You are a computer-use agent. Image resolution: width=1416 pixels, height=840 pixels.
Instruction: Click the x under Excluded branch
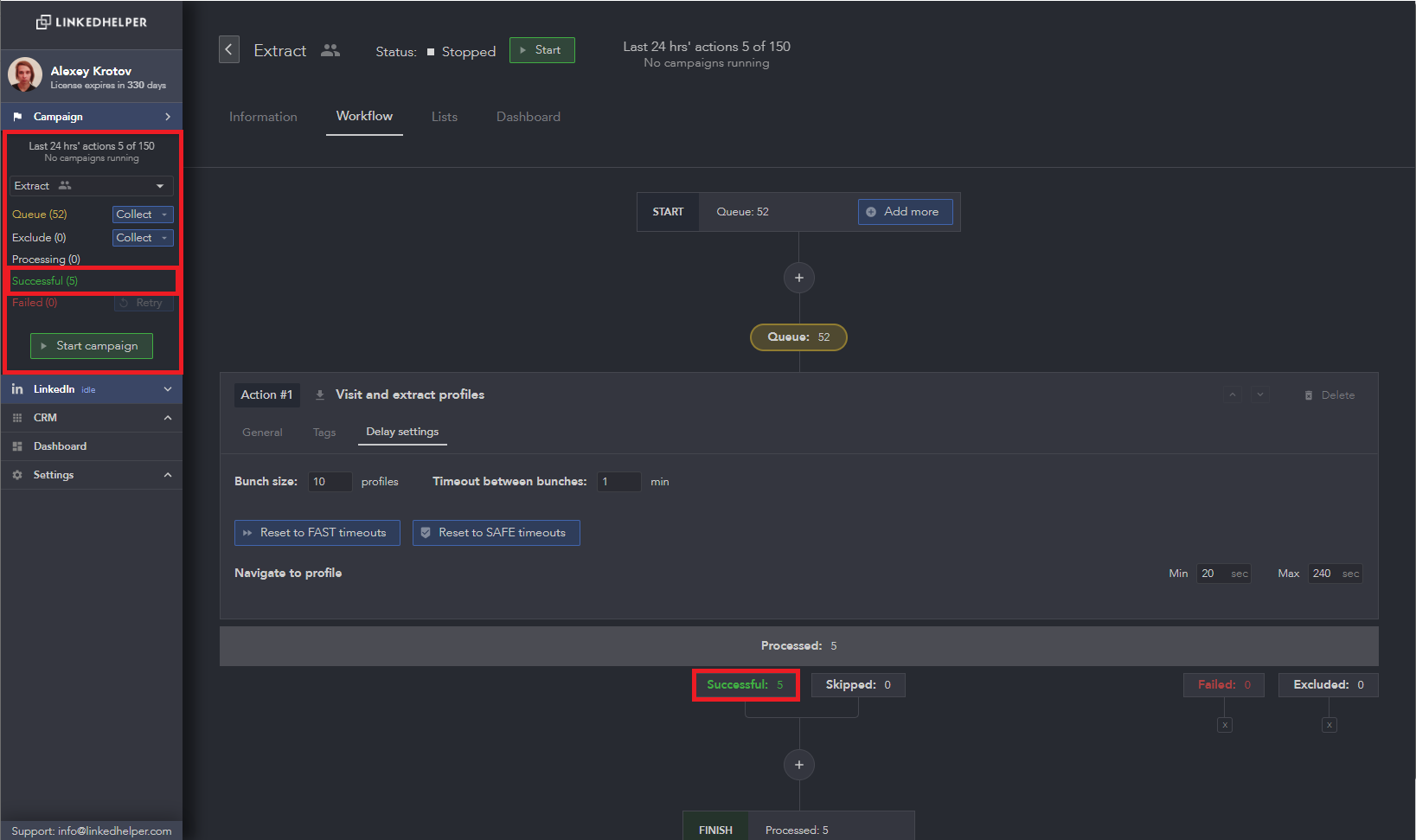point(1330,725)
